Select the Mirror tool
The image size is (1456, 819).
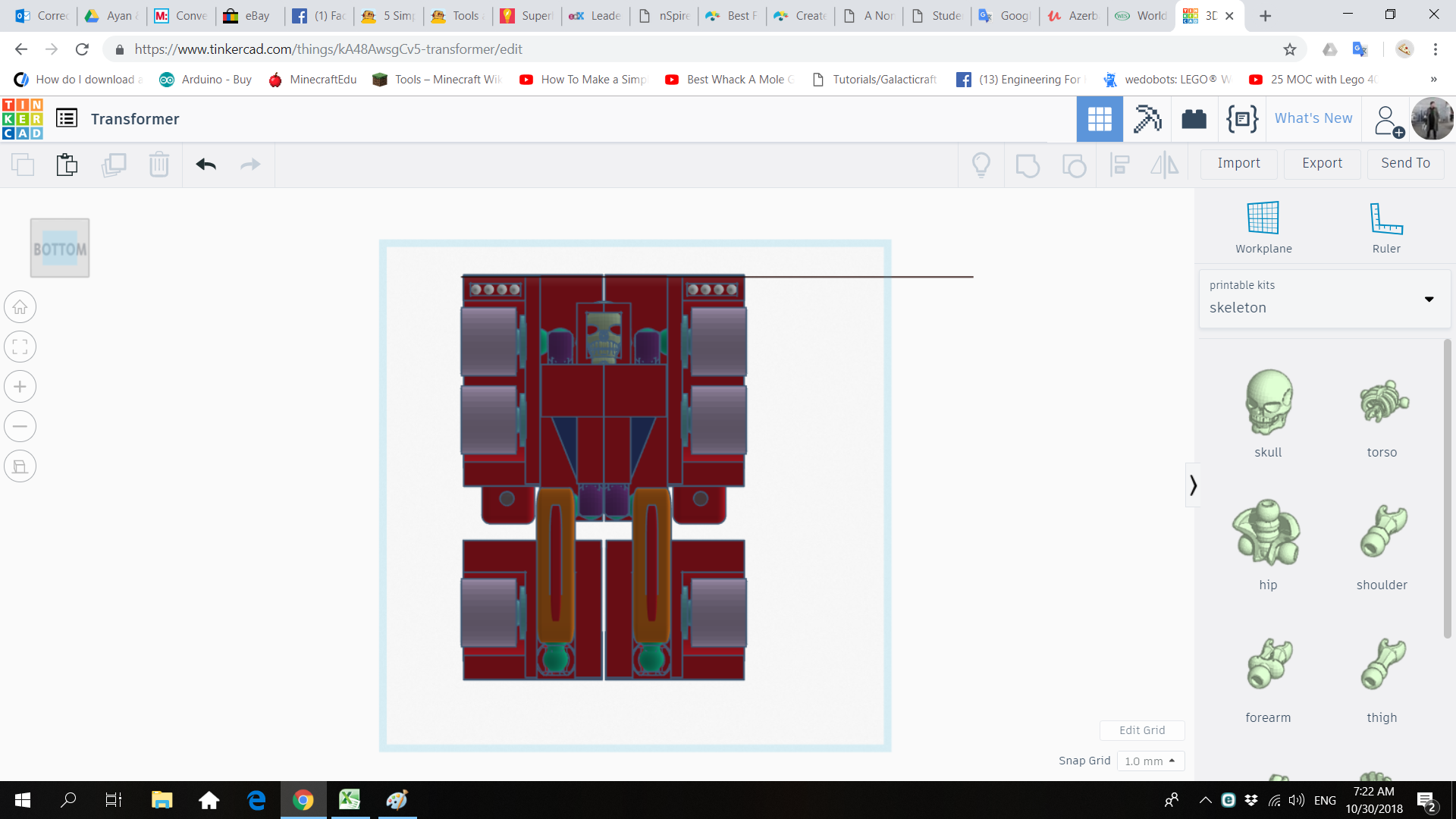coord(1164,165)
